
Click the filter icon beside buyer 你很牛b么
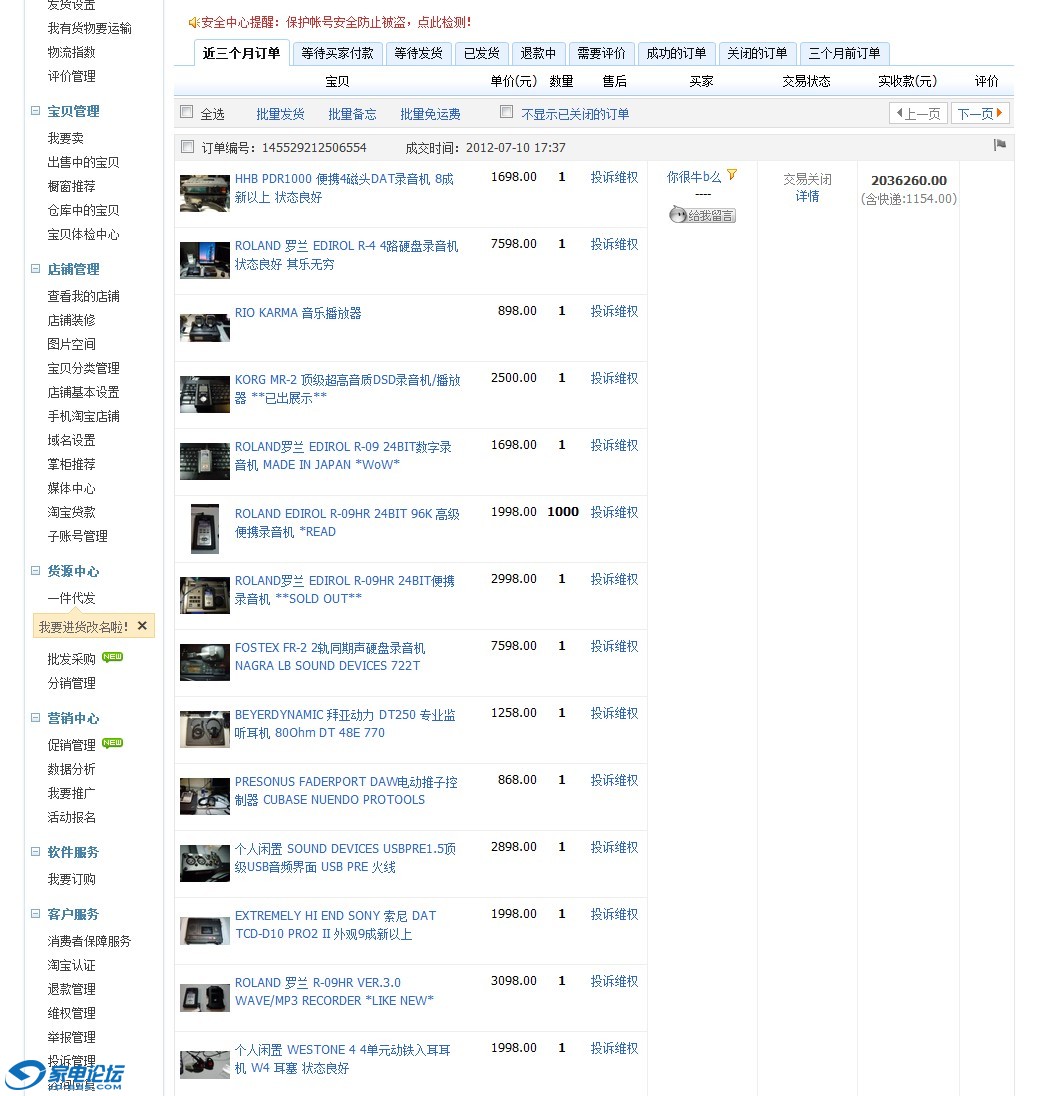coord(732,175)
